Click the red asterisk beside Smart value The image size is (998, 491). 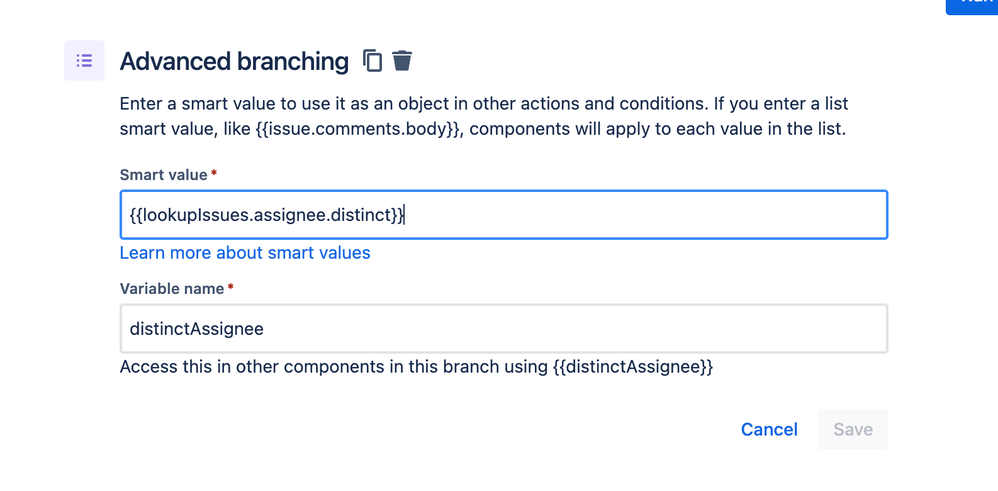(x=214, y=174)
